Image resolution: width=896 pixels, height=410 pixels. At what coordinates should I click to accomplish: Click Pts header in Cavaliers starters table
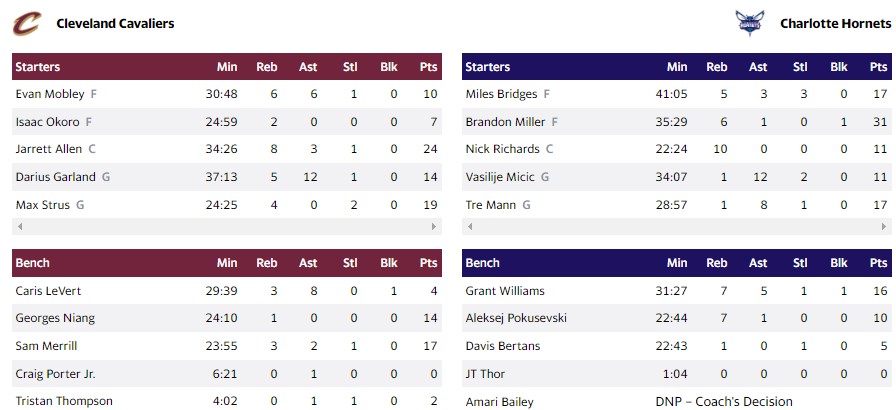[x=429, y=67]
